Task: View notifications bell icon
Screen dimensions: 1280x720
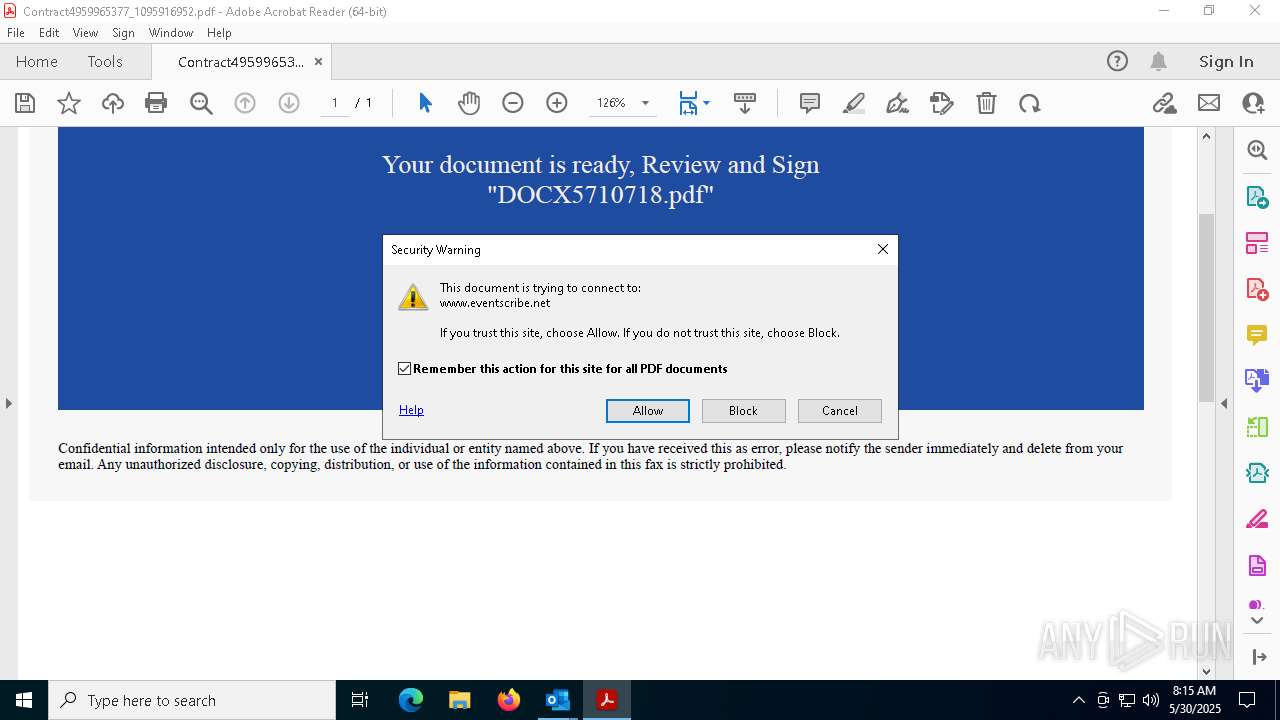Action: (x=1159, y=61)
